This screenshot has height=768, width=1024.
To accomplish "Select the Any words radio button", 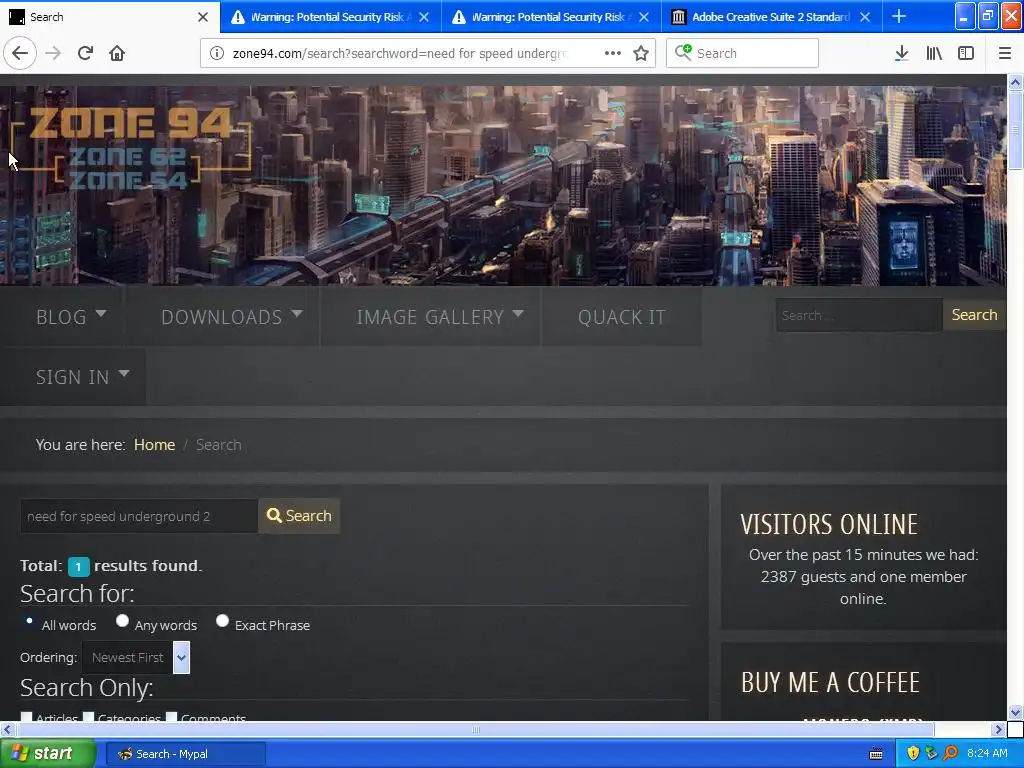I will pyautogui.click(x=122, y=620).
